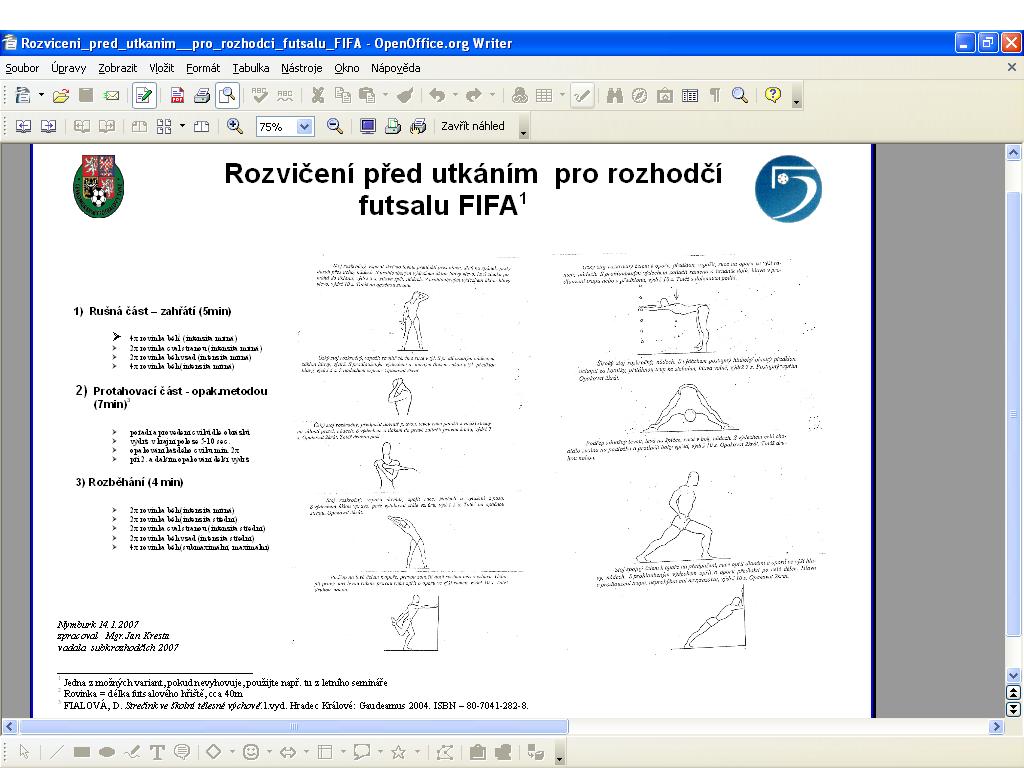Open the Redo history dropdown
1024x768 pixels.
tap(492, 95)
